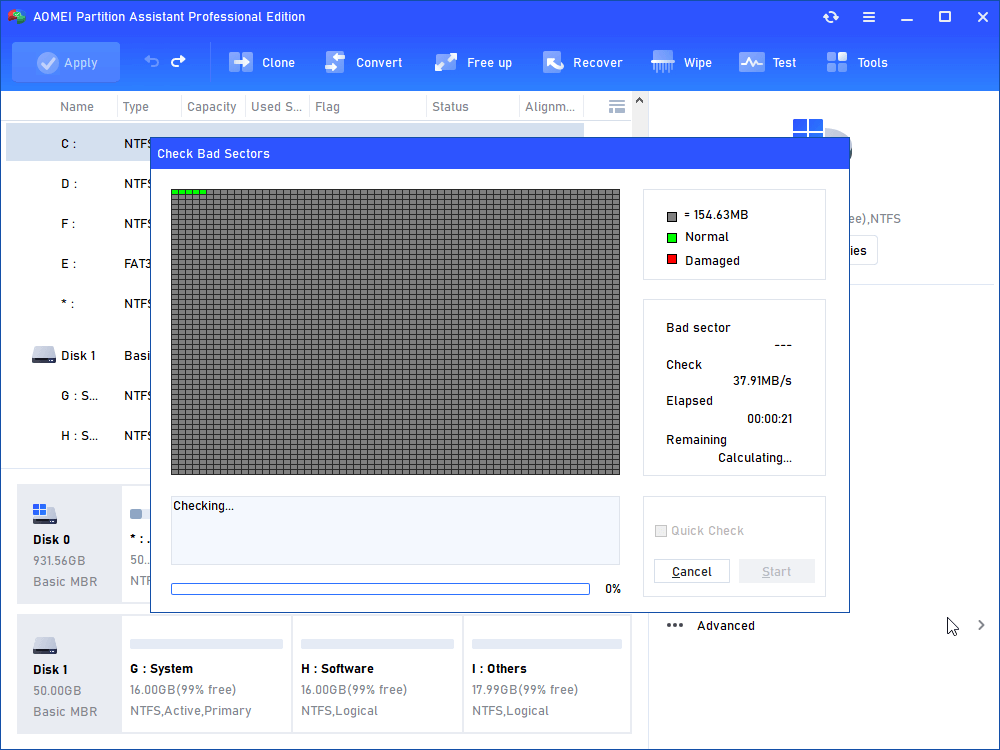Cancel the bad sector check

(692, 571)
